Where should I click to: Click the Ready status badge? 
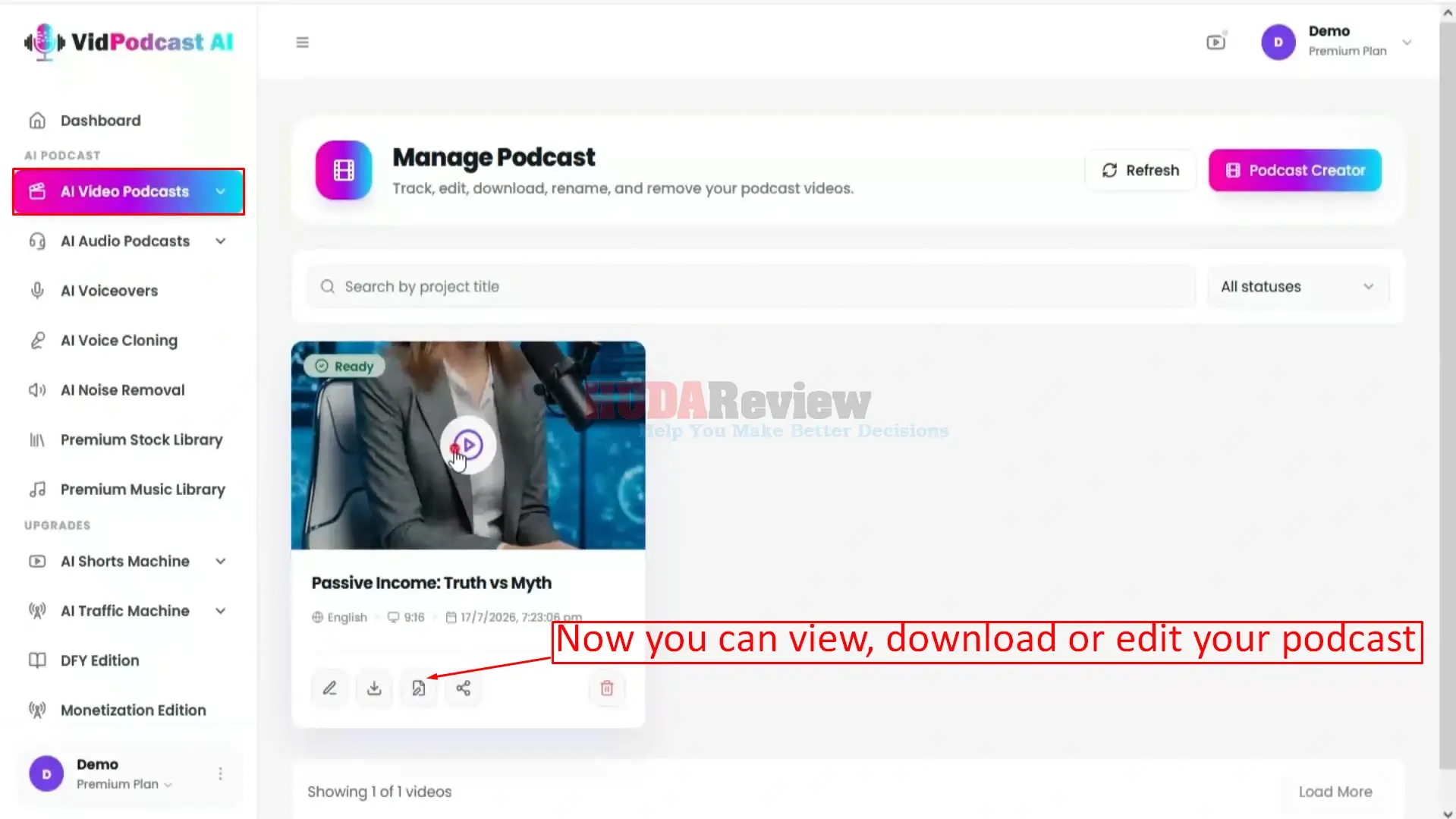coord(344,367)
